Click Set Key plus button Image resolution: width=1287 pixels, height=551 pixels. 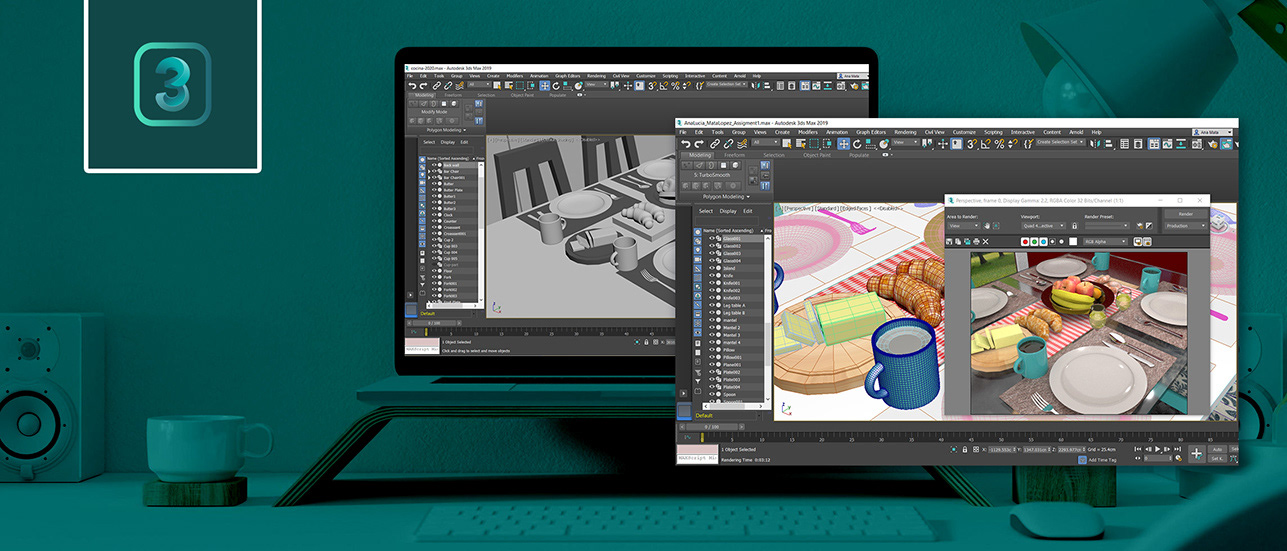click(x=1197, y=454)
